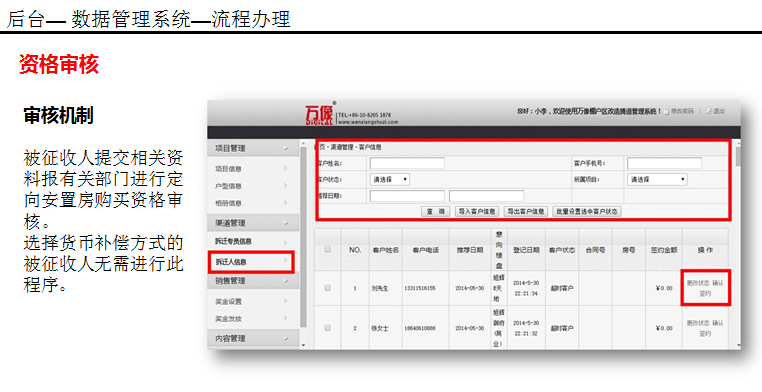
Task: Open the 客户状态 dropdown
Action: tap(390, 180)
